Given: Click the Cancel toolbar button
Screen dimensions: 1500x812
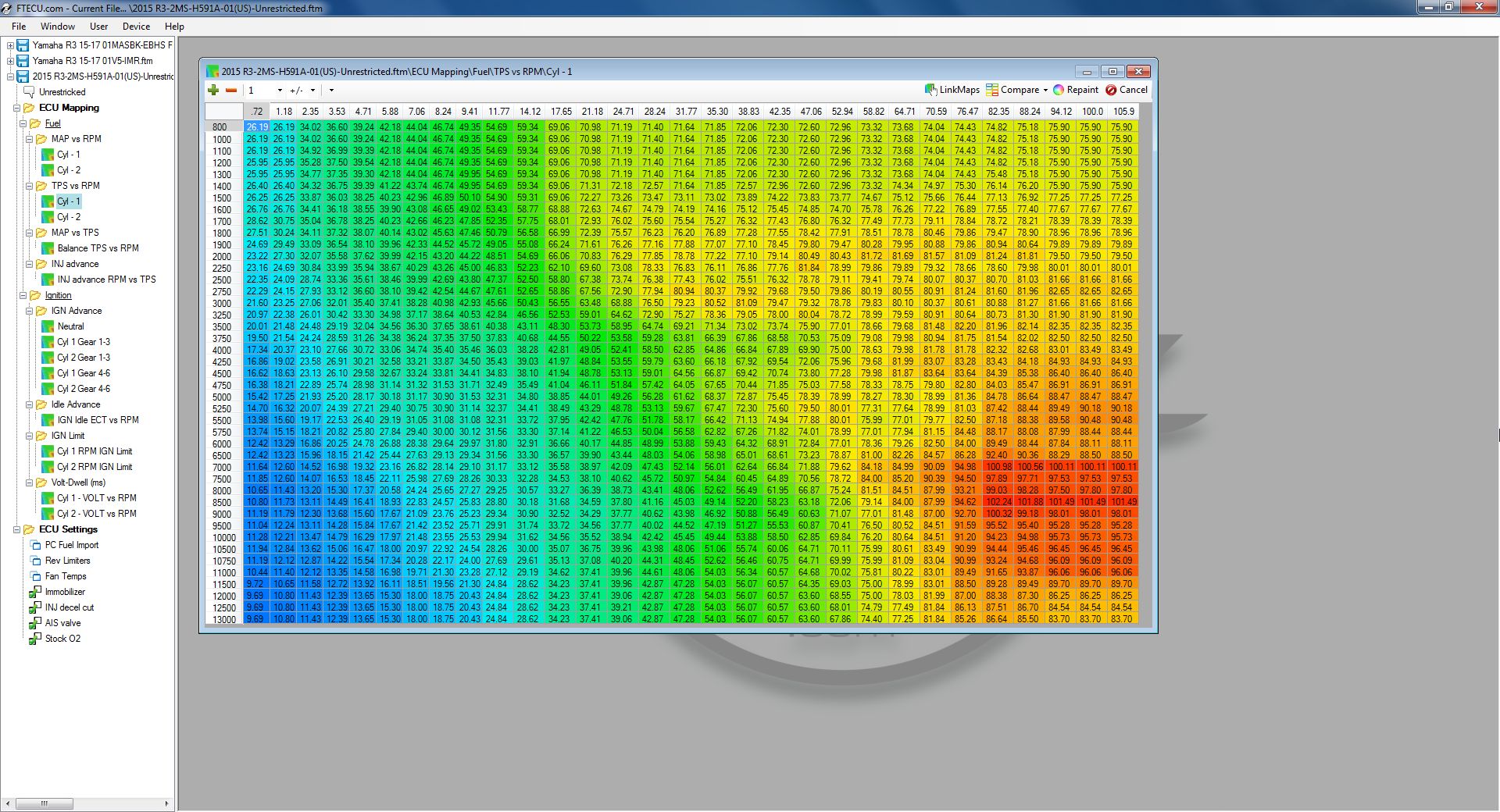Looking at the screenshot, I should point(1127,90).
